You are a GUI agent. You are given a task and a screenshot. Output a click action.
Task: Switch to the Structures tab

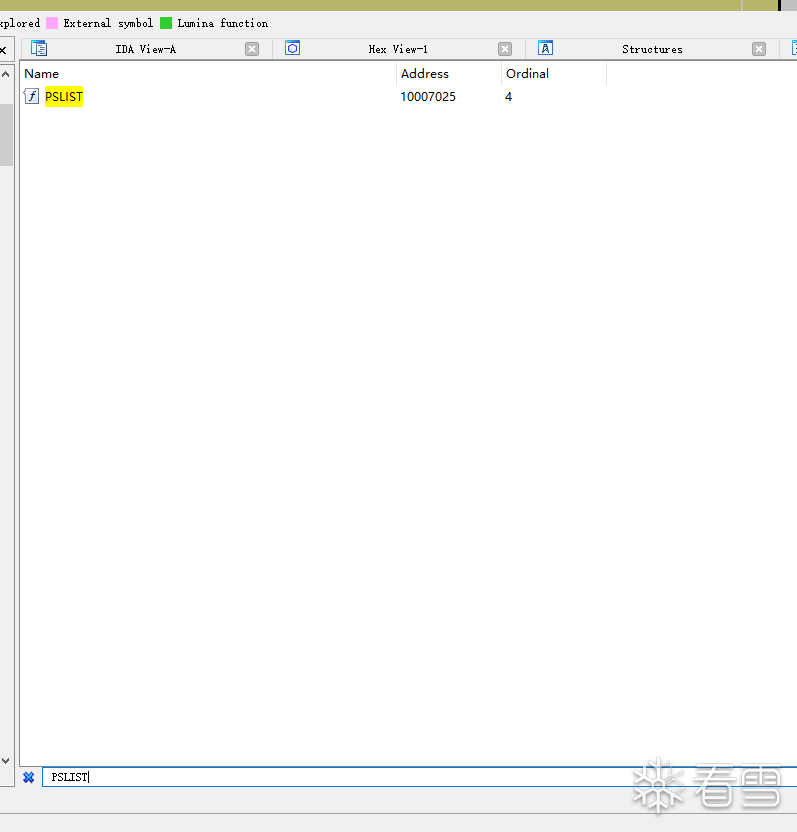click(x=652, y=49)
